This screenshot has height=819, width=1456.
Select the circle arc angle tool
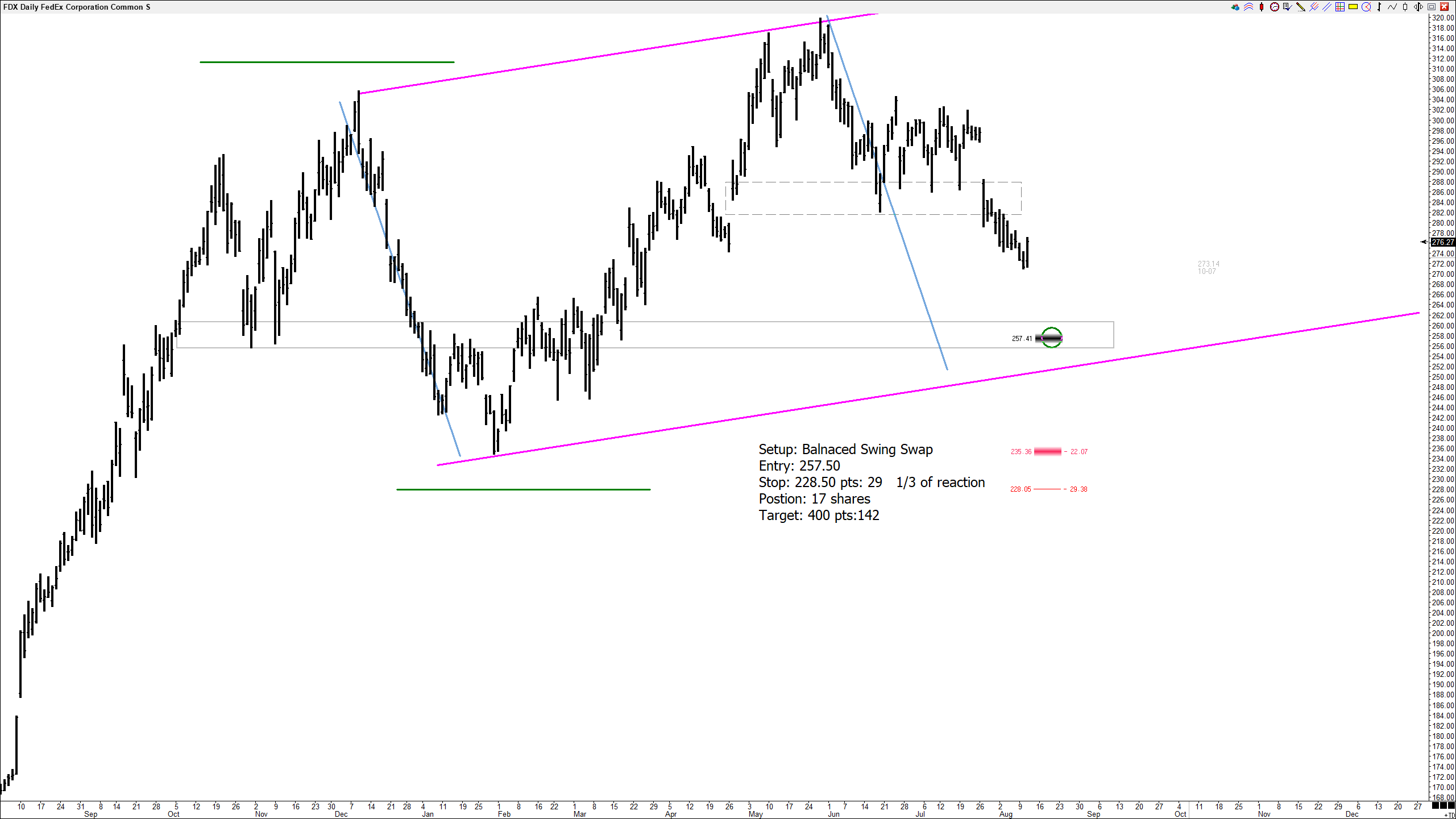point(1366,7)
